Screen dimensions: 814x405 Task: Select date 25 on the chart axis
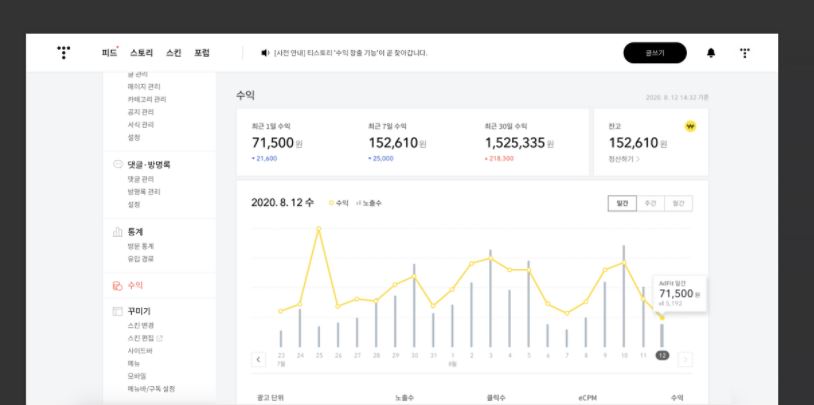click(319, 356)
